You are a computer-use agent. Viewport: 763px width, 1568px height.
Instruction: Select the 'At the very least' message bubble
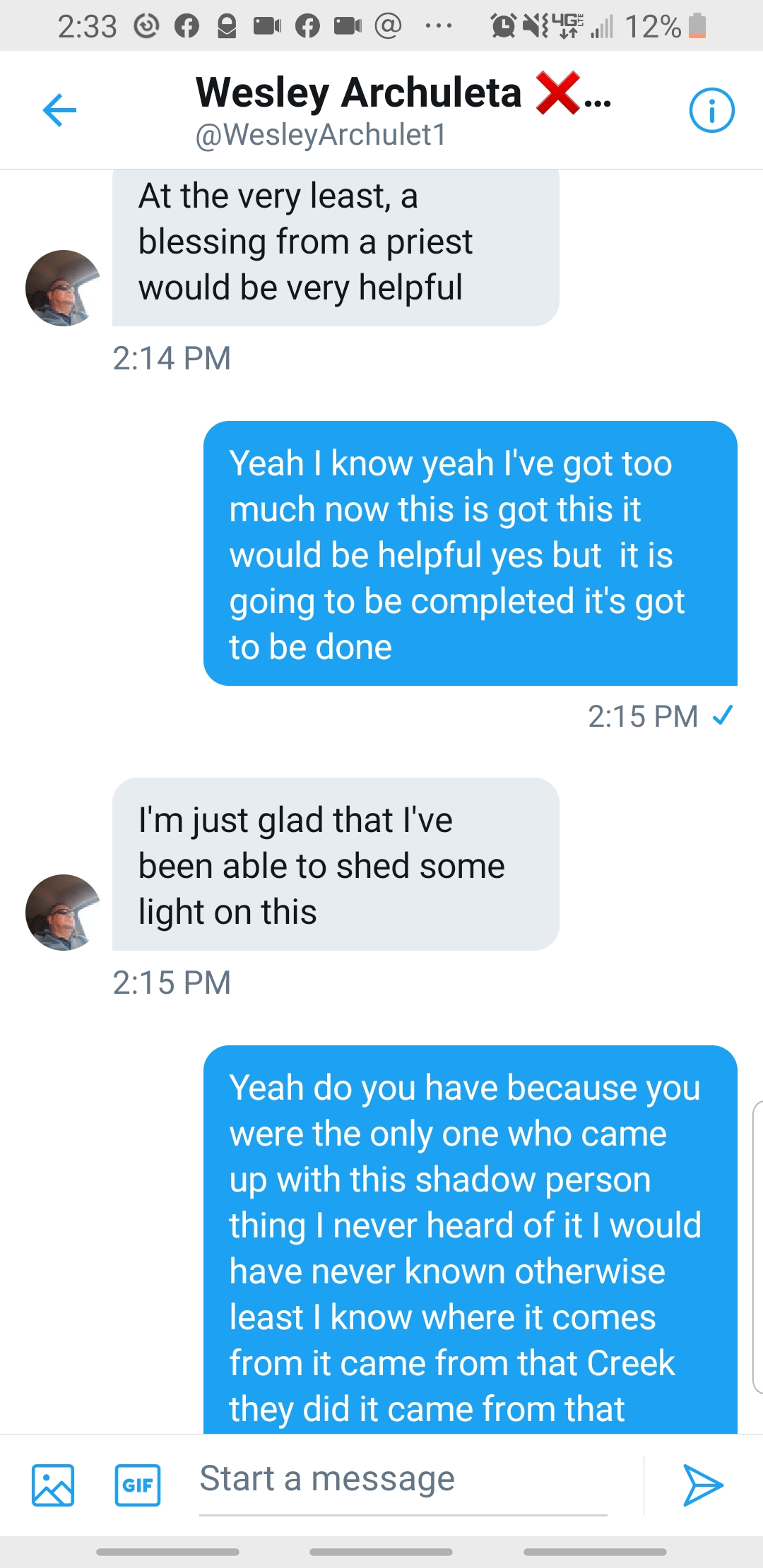pyautogui.click(x=336, y=244)
